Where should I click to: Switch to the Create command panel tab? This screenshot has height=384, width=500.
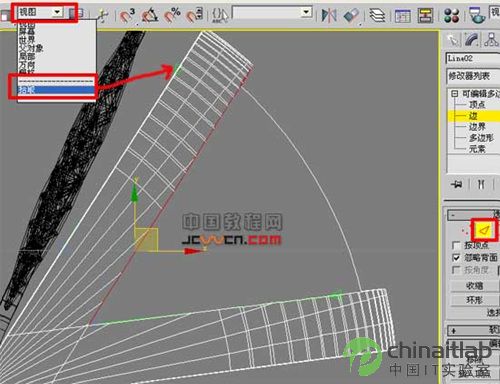point(453,40)
